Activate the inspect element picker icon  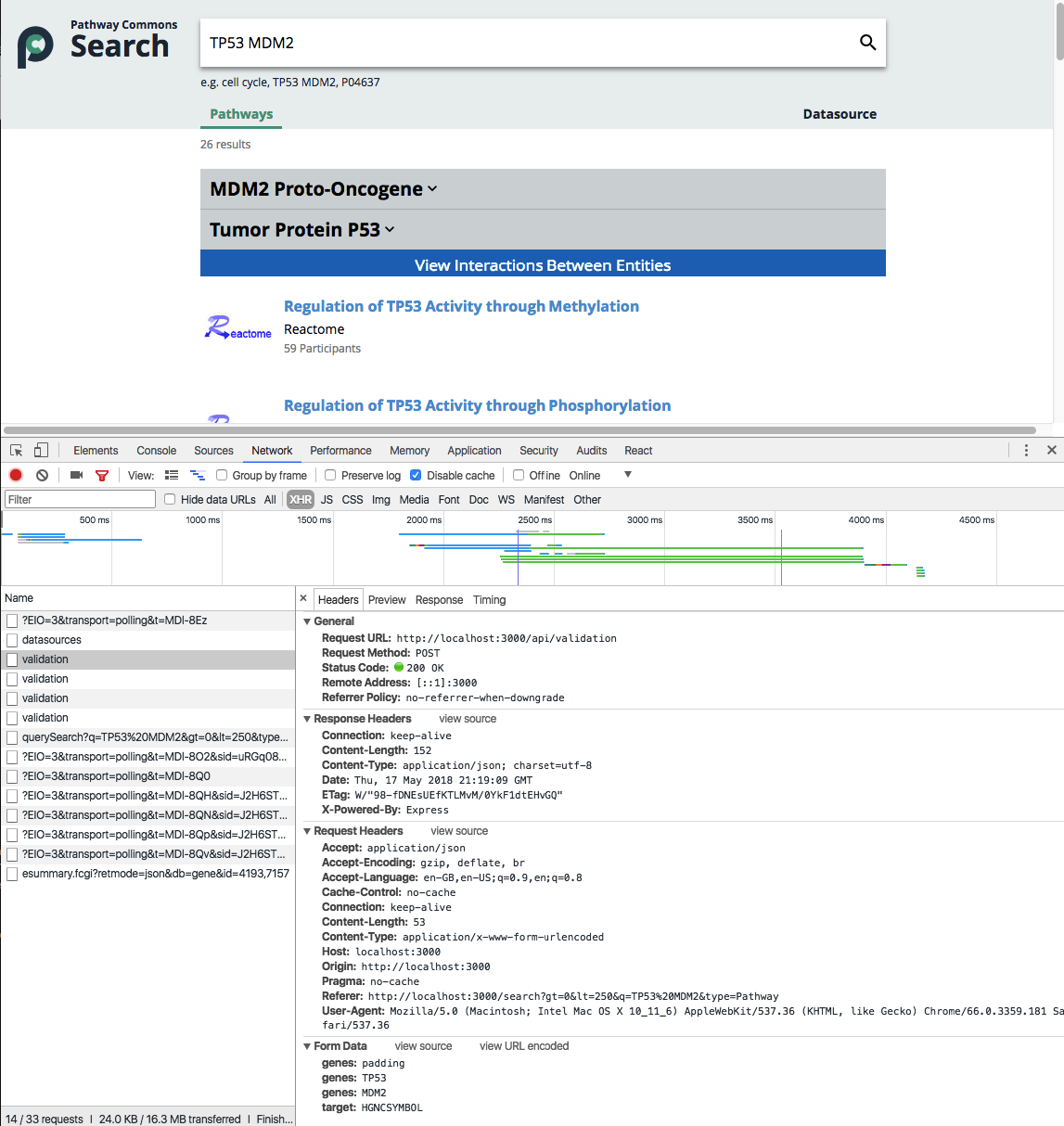coord(17,451)
